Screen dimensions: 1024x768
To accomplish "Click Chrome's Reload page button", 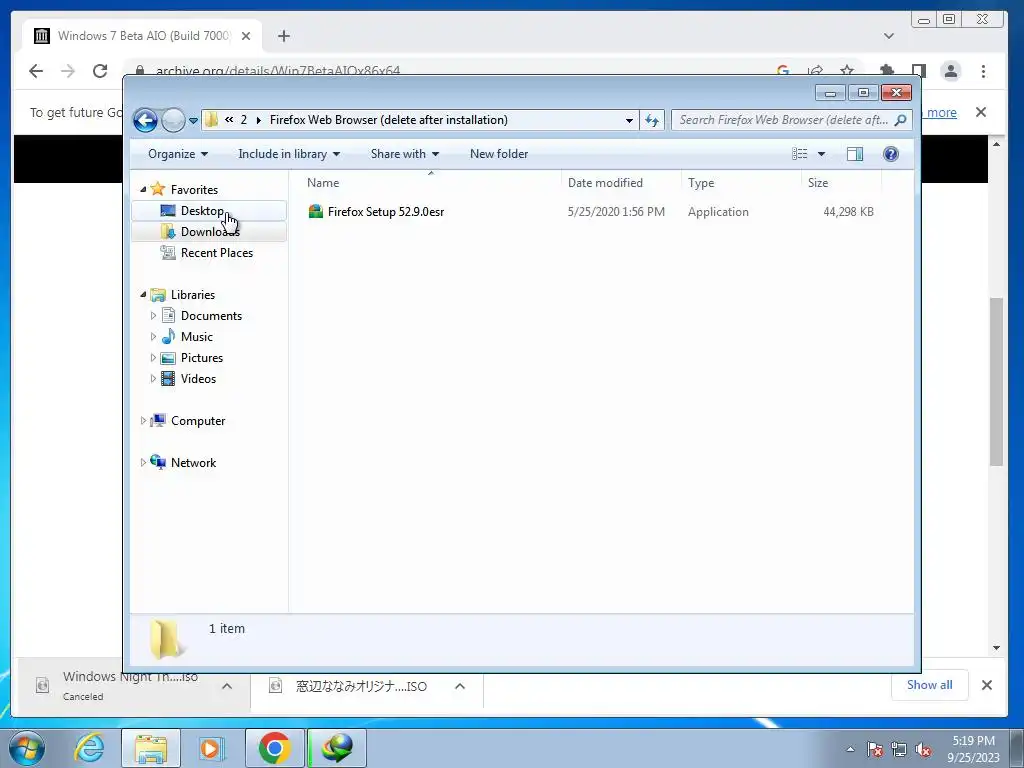I will [100, 71].
